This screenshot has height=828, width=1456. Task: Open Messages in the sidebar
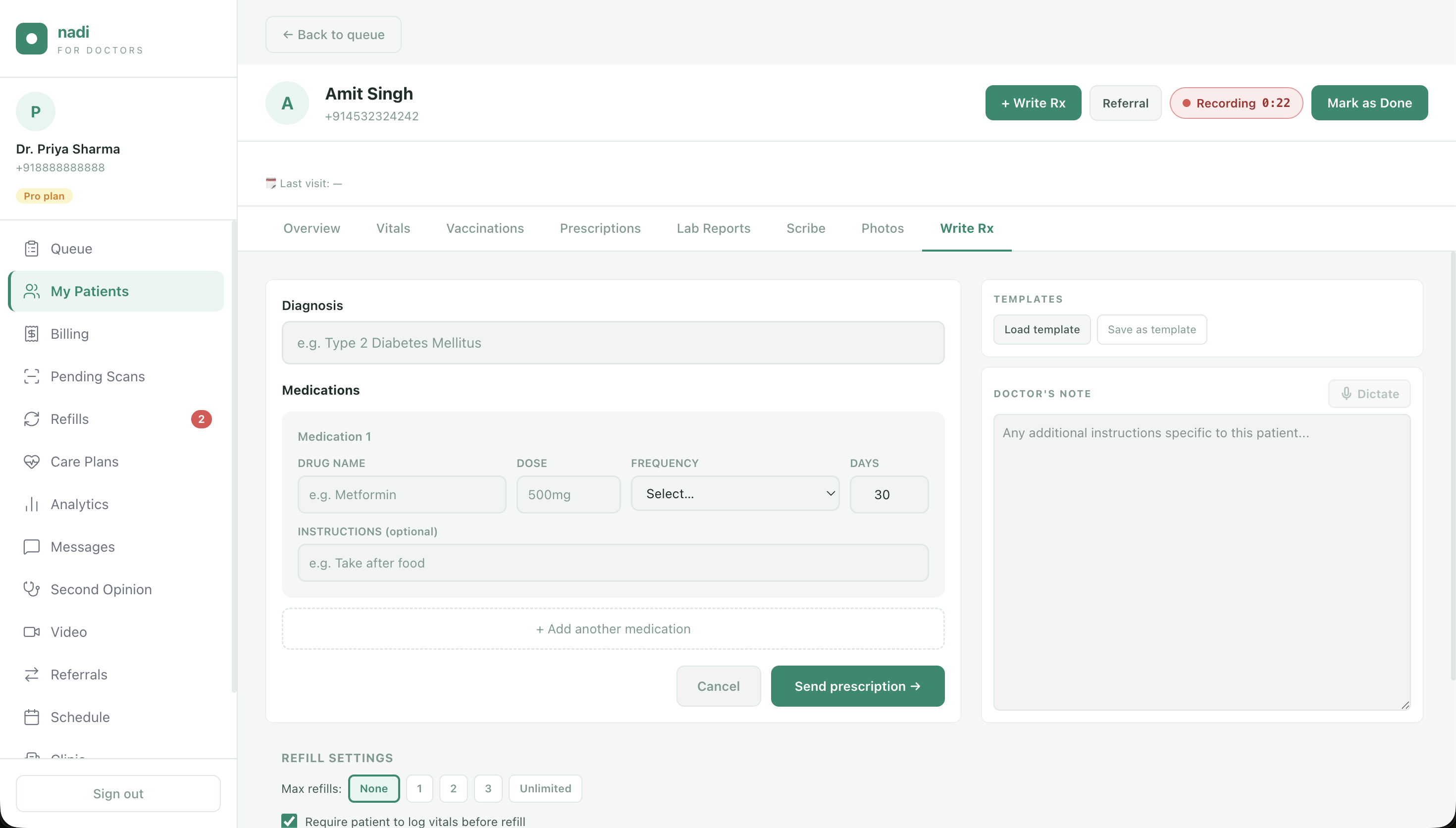(116, 547)
